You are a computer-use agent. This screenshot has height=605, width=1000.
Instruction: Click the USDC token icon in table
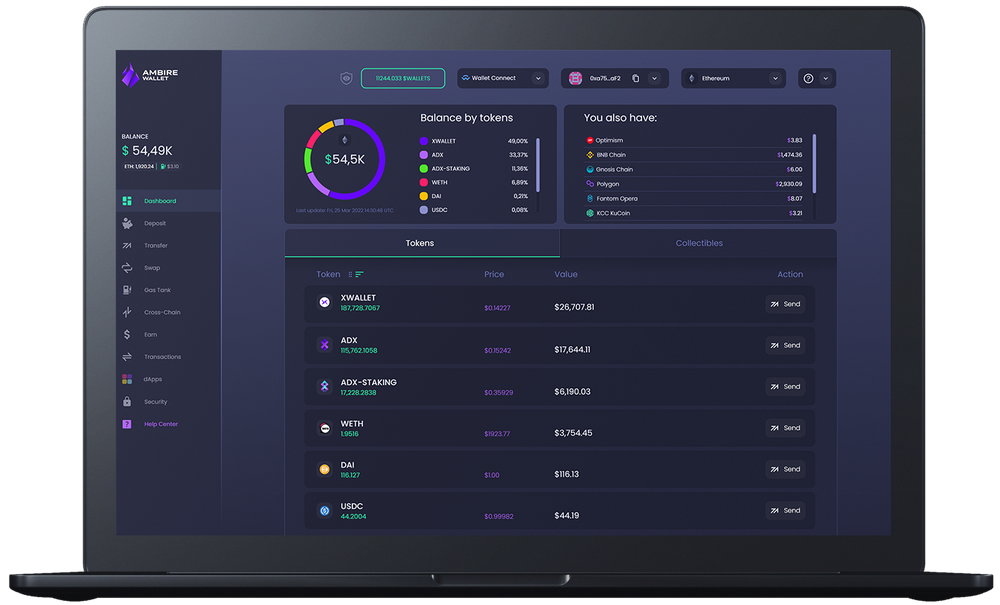325,511
